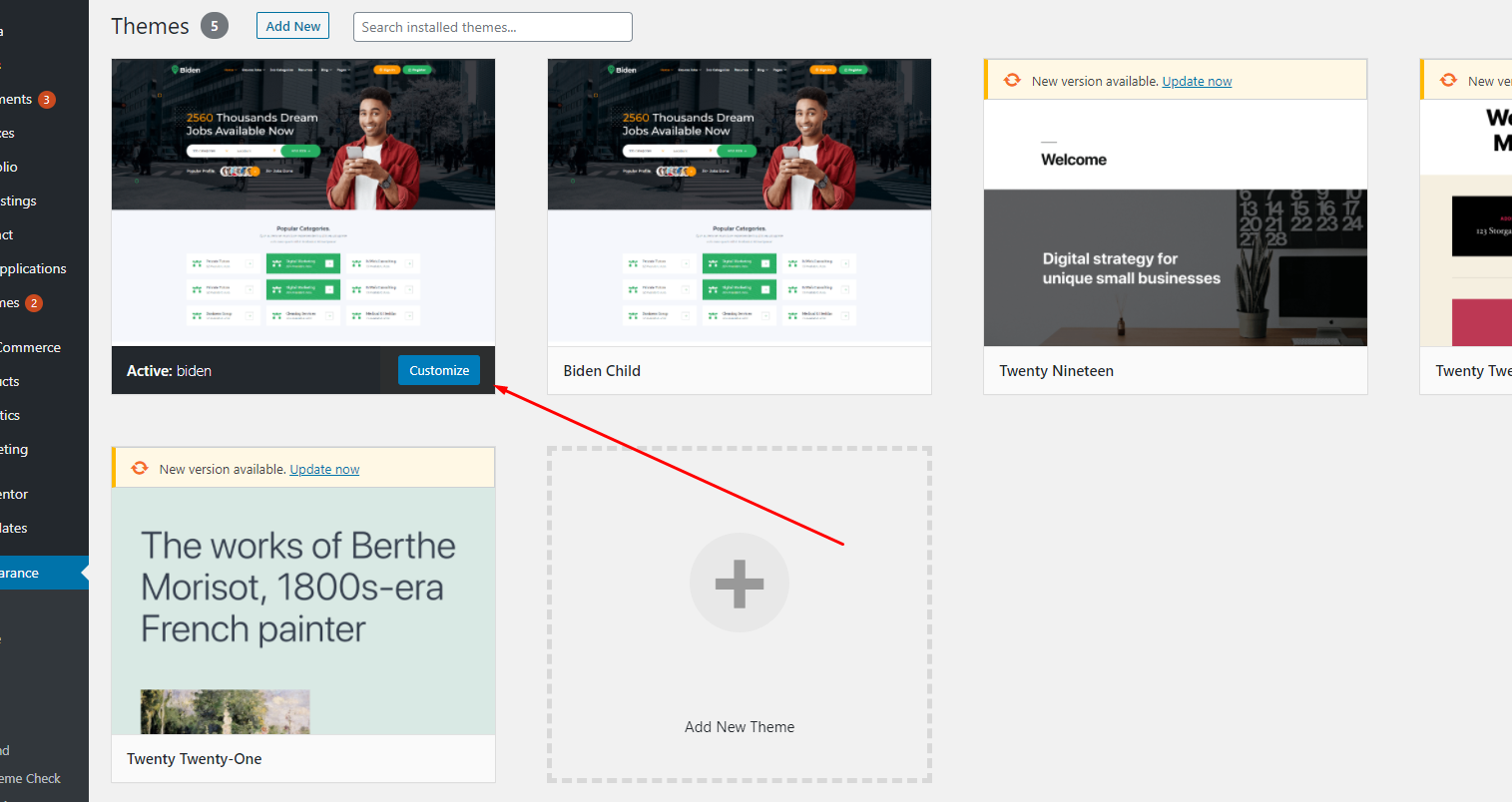
Task: Click Customize on the active biden theme
Action: coord(439,370)
